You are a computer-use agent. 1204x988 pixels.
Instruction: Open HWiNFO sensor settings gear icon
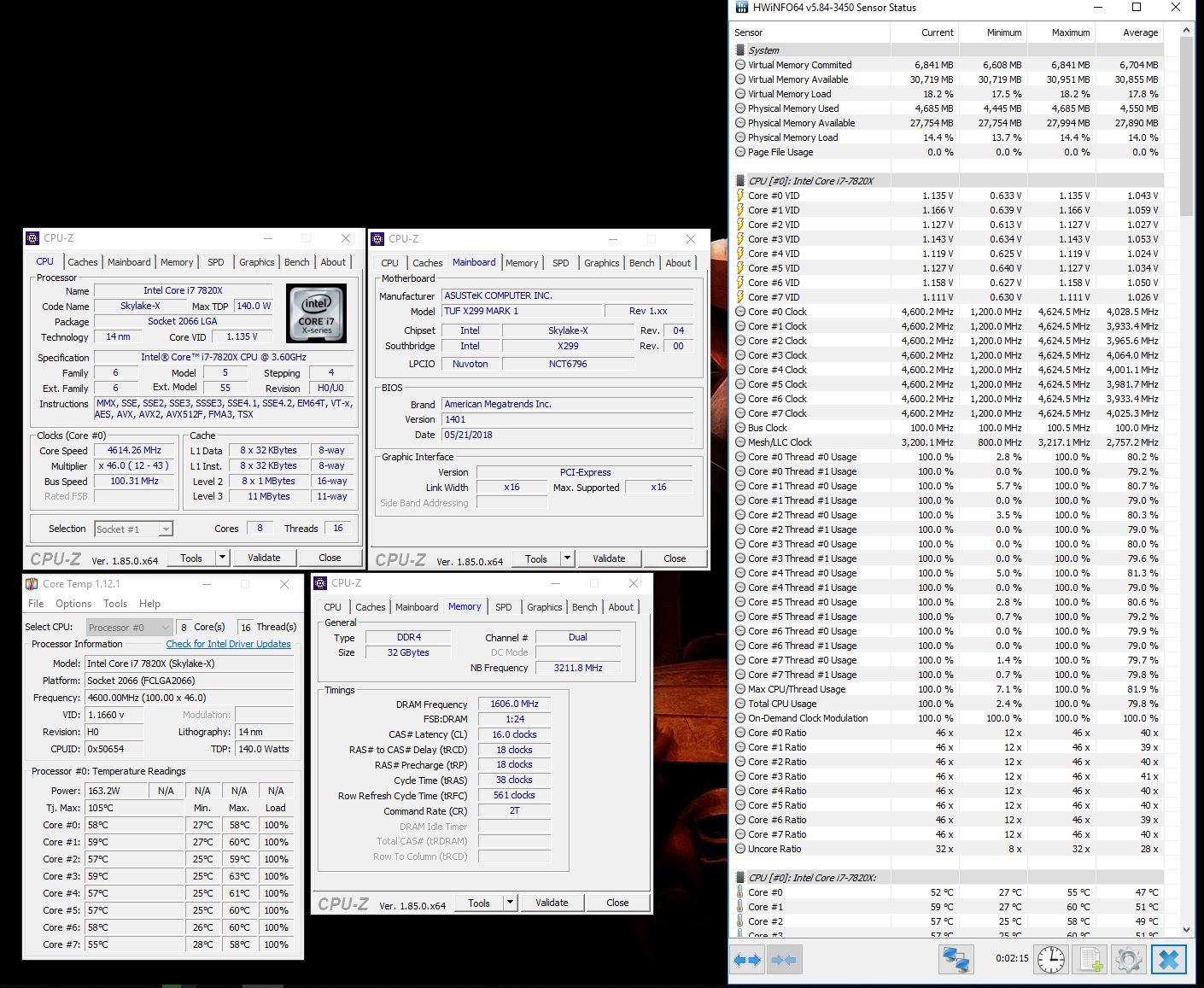tap(1128, 960)
